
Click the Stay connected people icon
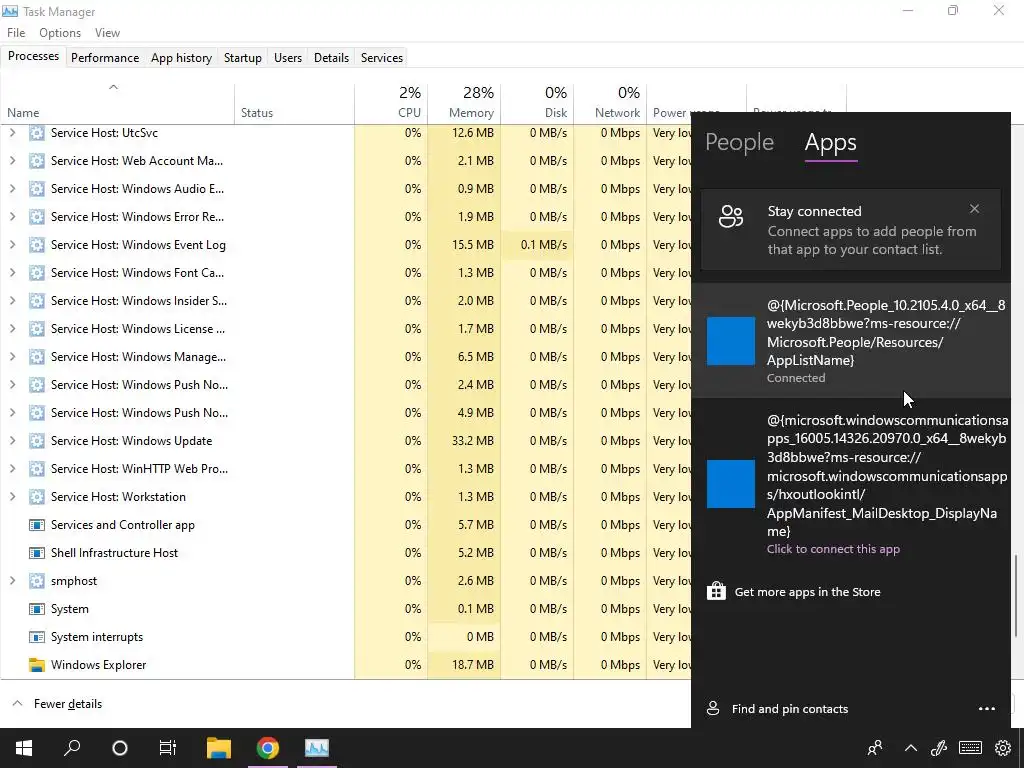tap(731, 216)
